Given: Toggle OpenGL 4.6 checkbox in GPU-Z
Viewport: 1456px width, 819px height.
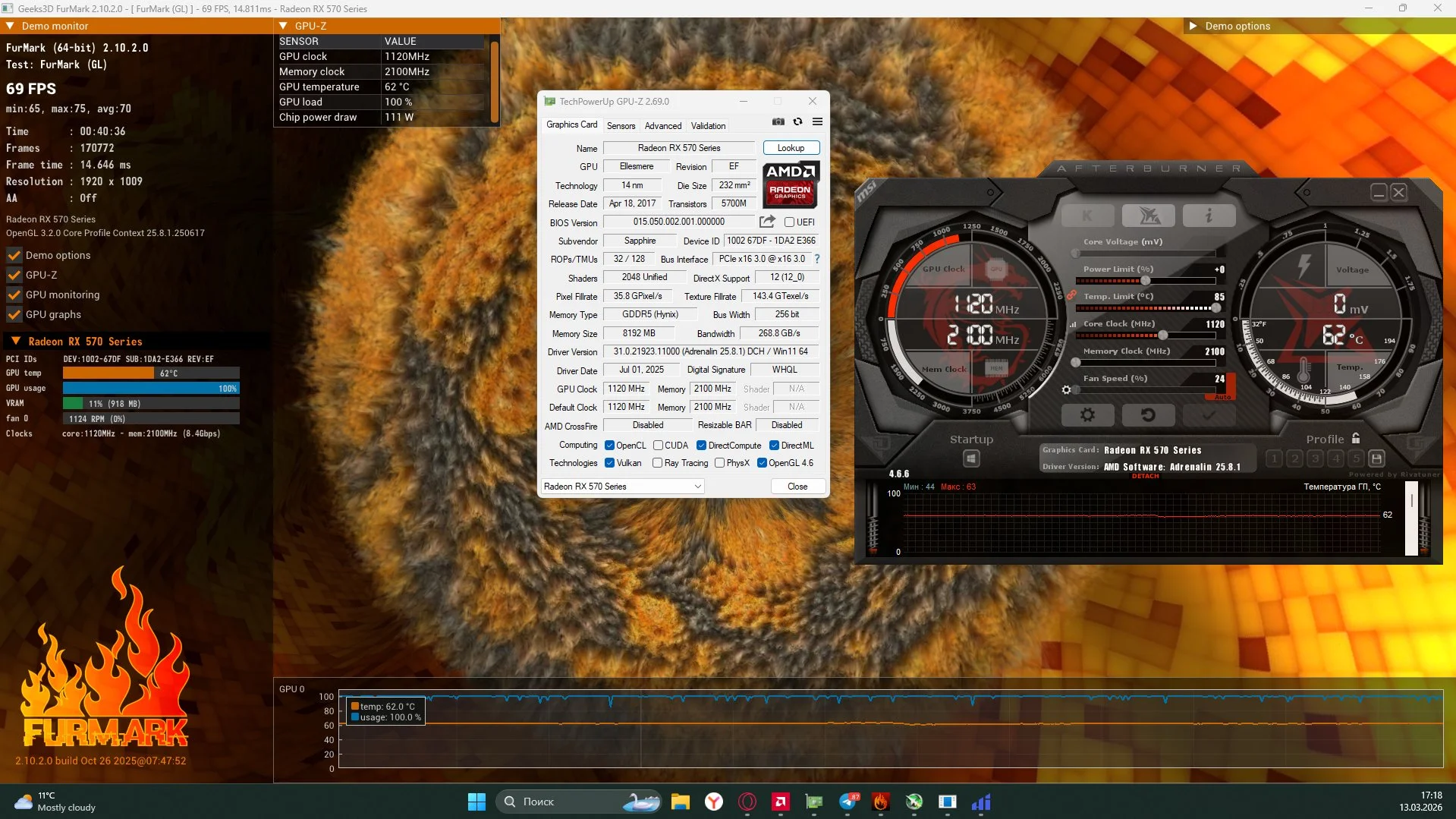Looking at the screenshot, I should tap(762, 463).
